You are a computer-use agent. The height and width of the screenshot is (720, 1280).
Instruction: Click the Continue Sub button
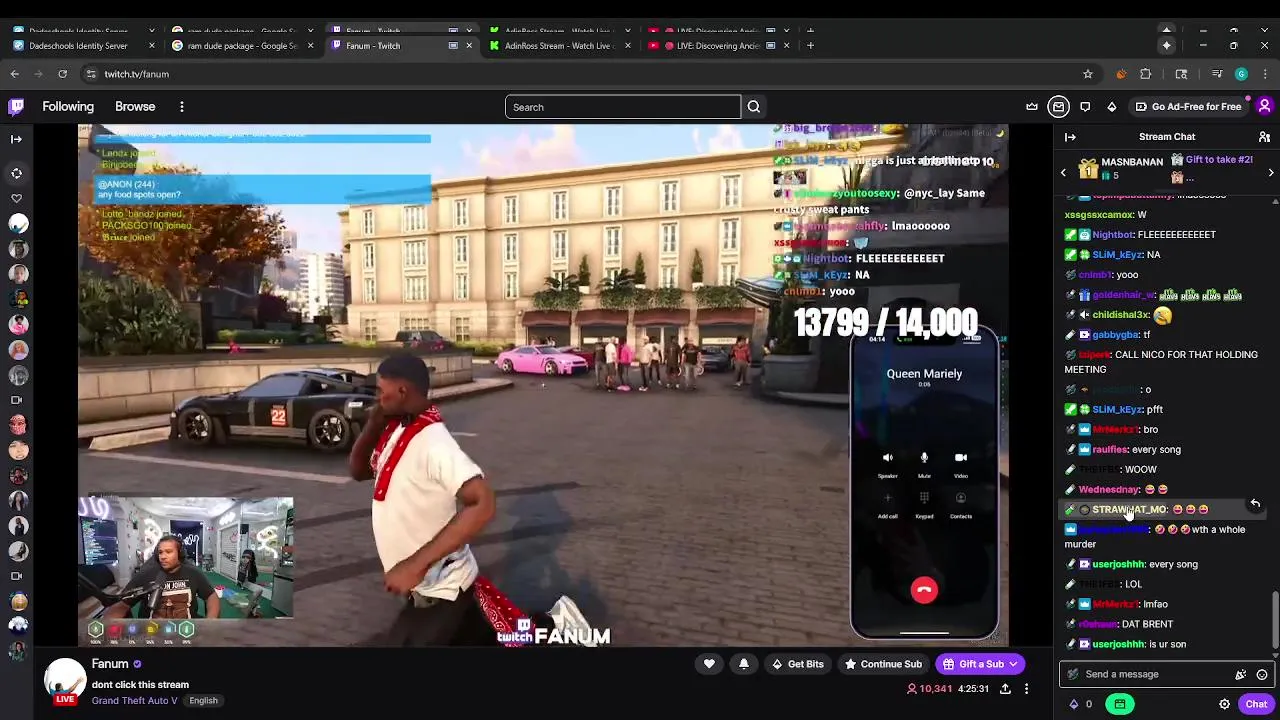(x=883, y=664)
